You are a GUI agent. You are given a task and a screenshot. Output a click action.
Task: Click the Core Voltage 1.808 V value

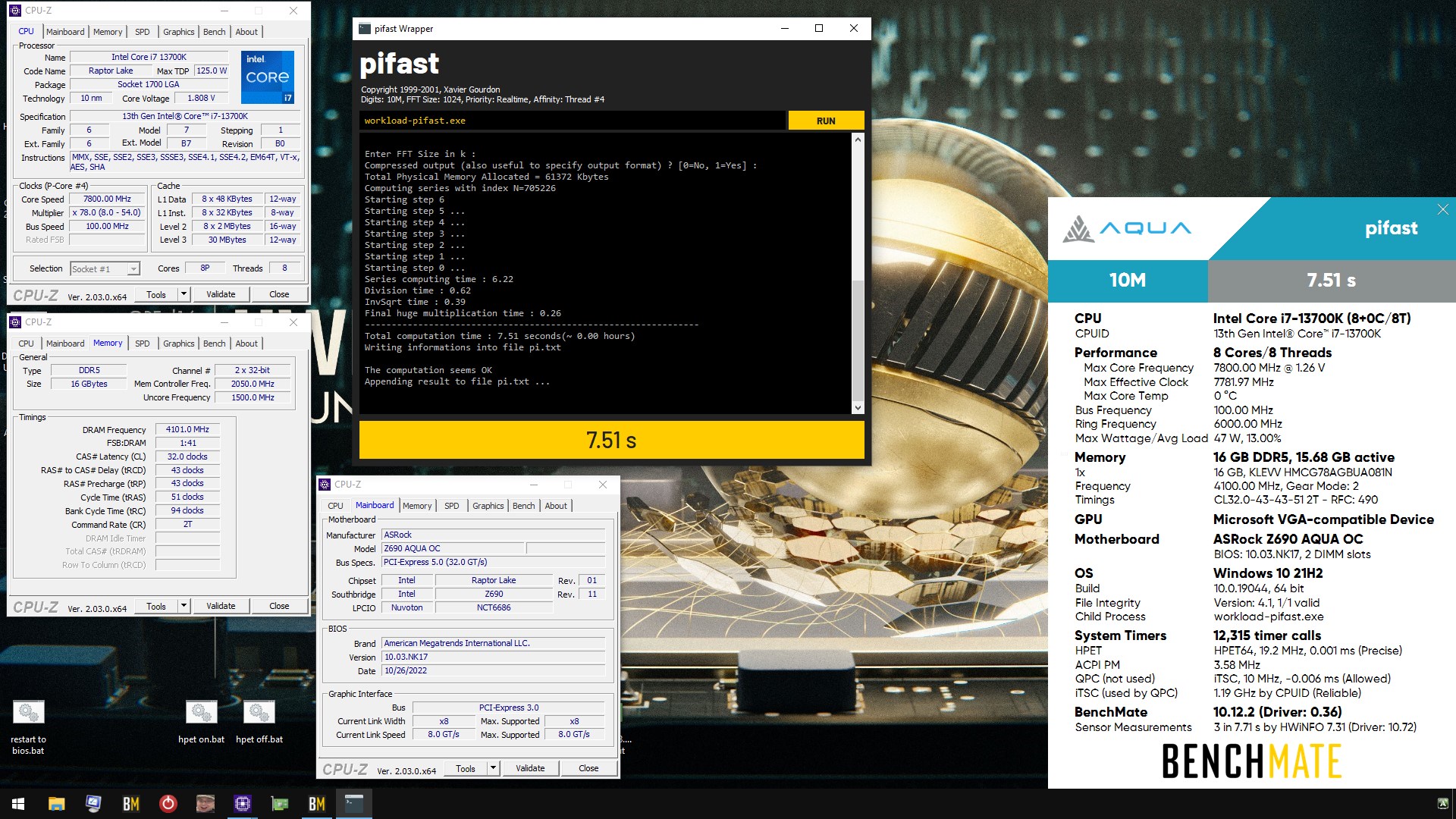pos(201,98)
